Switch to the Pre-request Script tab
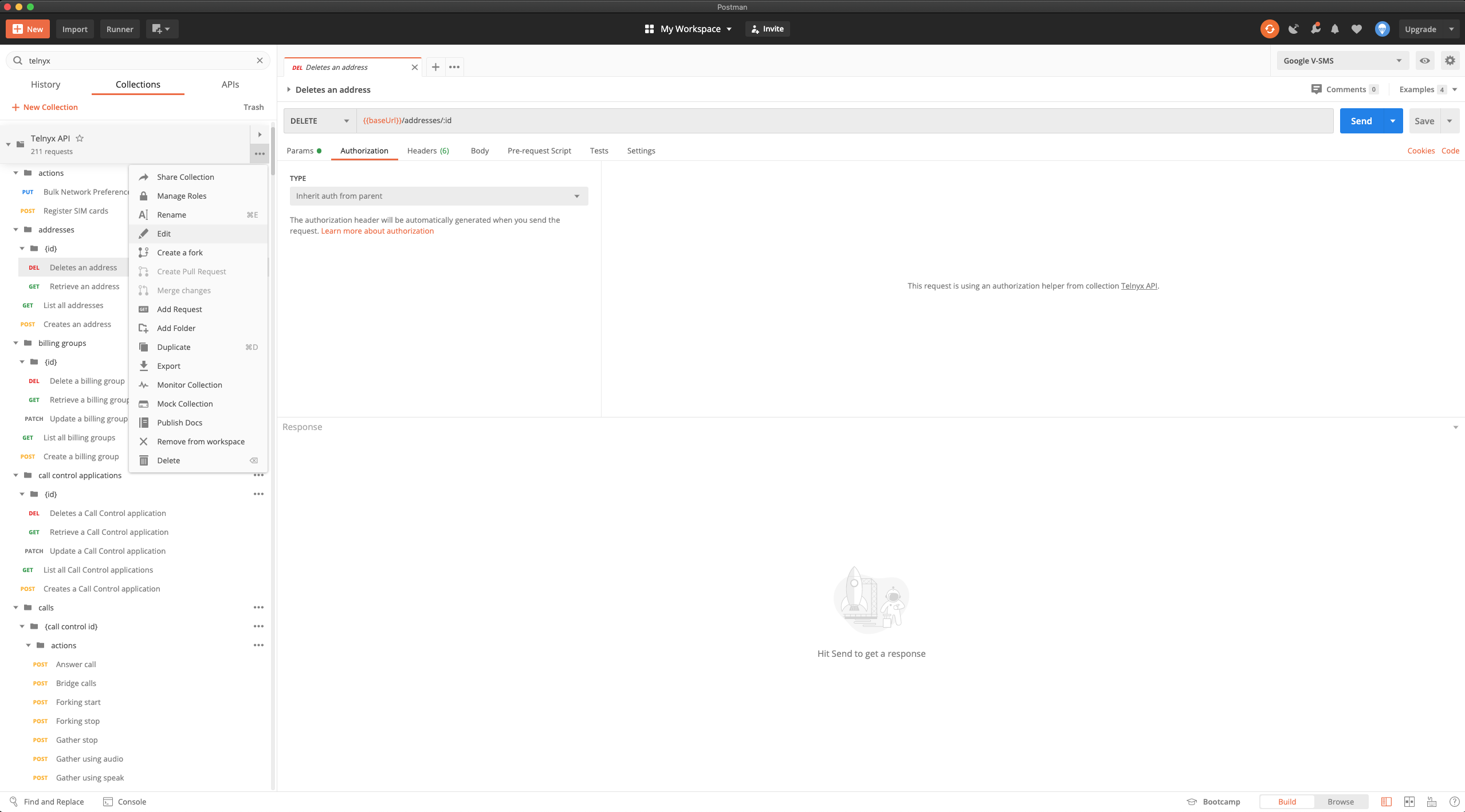This screenshot has width=1465, height=812. [x=539, y=151]
